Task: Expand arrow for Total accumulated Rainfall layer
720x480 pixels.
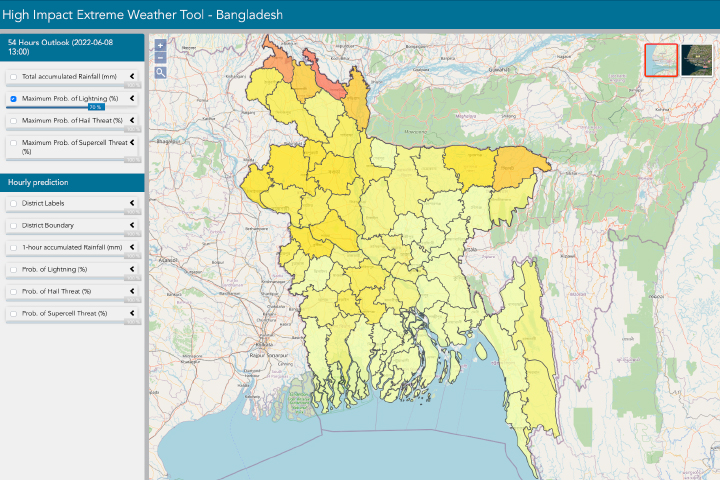Action: pyautogui.click(x=132, y=76)
